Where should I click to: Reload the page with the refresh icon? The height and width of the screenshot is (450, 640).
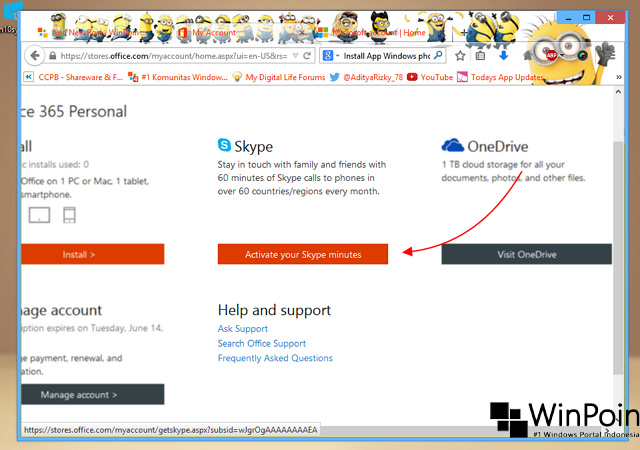point(307,56)
